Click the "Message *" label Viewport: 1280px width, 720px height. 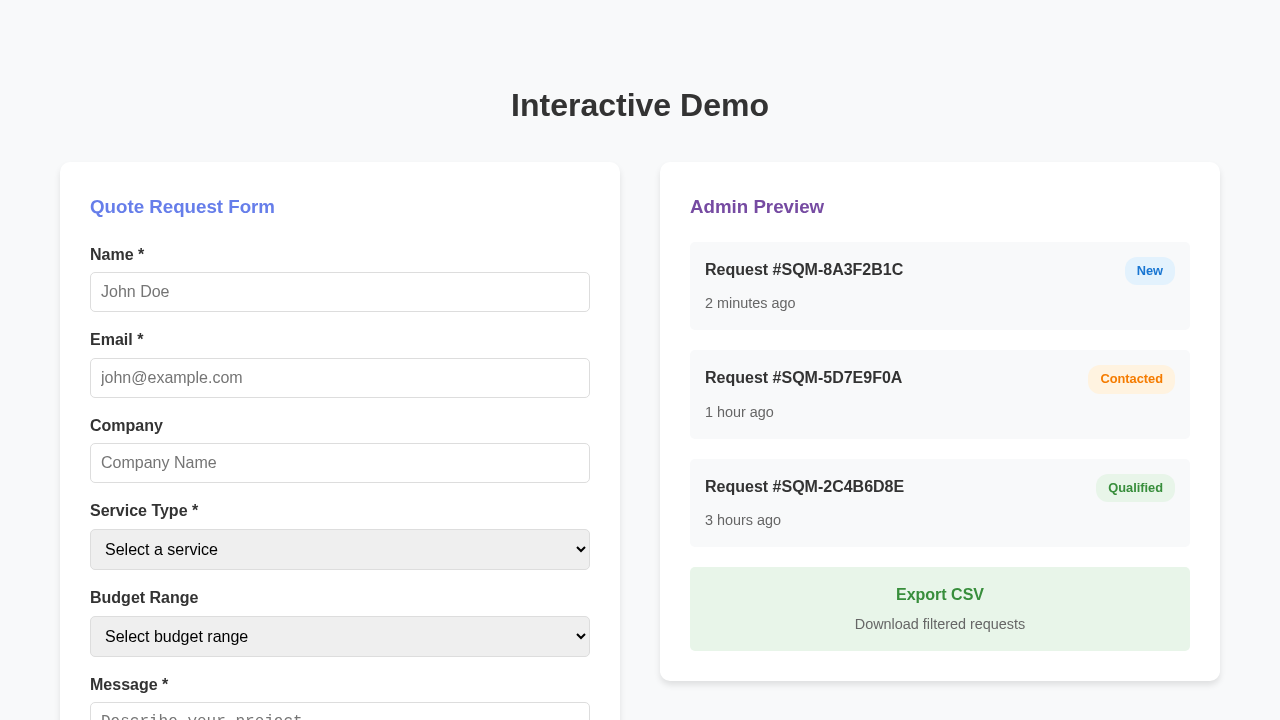click(129, 685)
